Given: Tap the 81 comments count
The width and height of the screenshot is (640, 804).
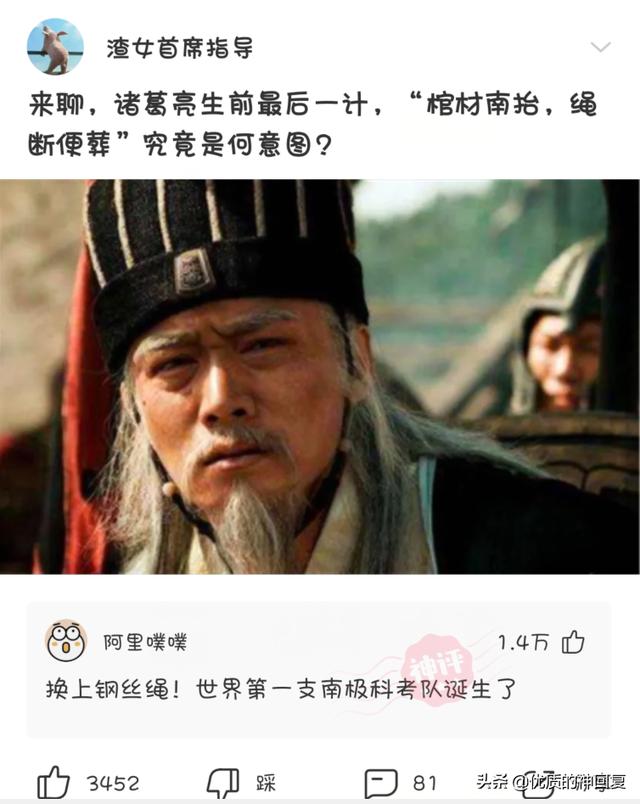Looking at the screenshot, I should 425,783.
